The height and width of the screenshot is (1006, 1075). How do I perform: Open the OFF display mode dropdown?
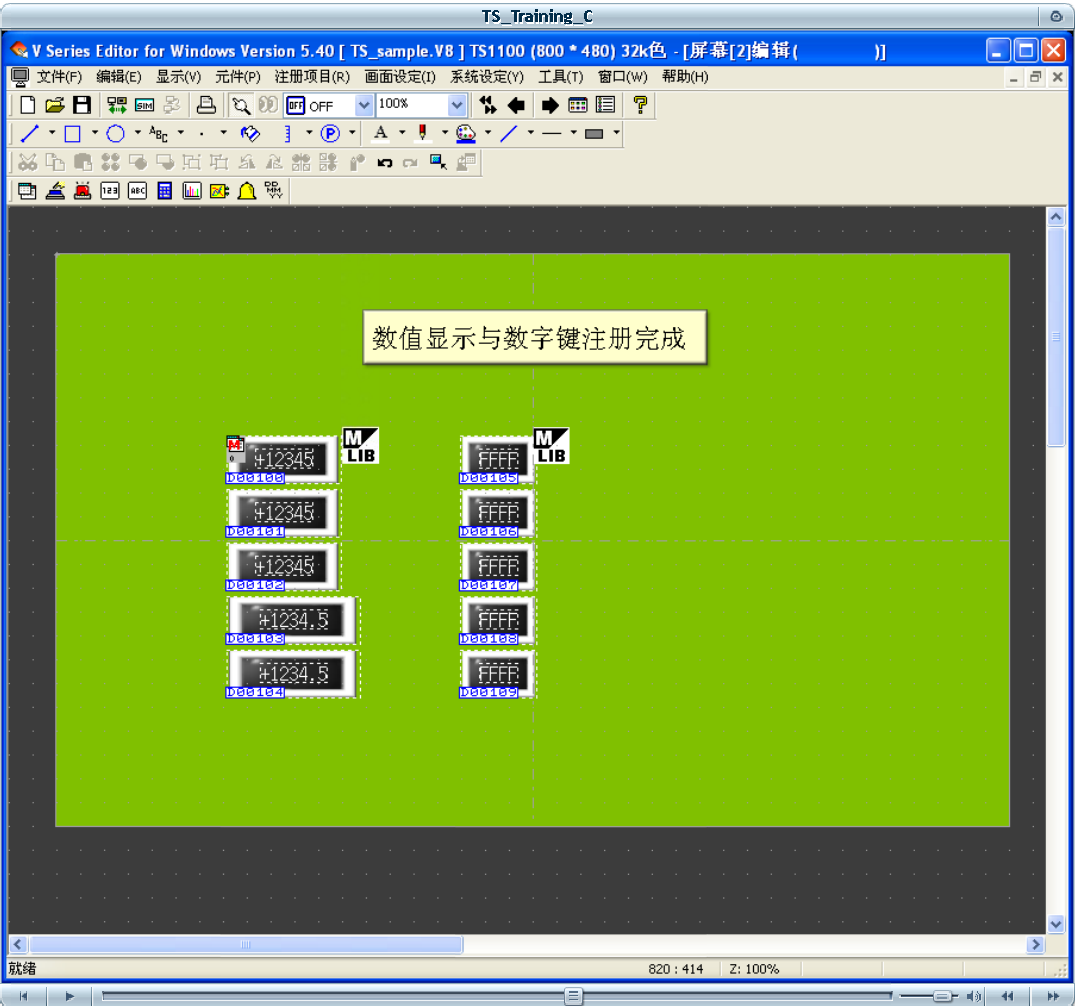pyautogui.click(x=364, y=105)
